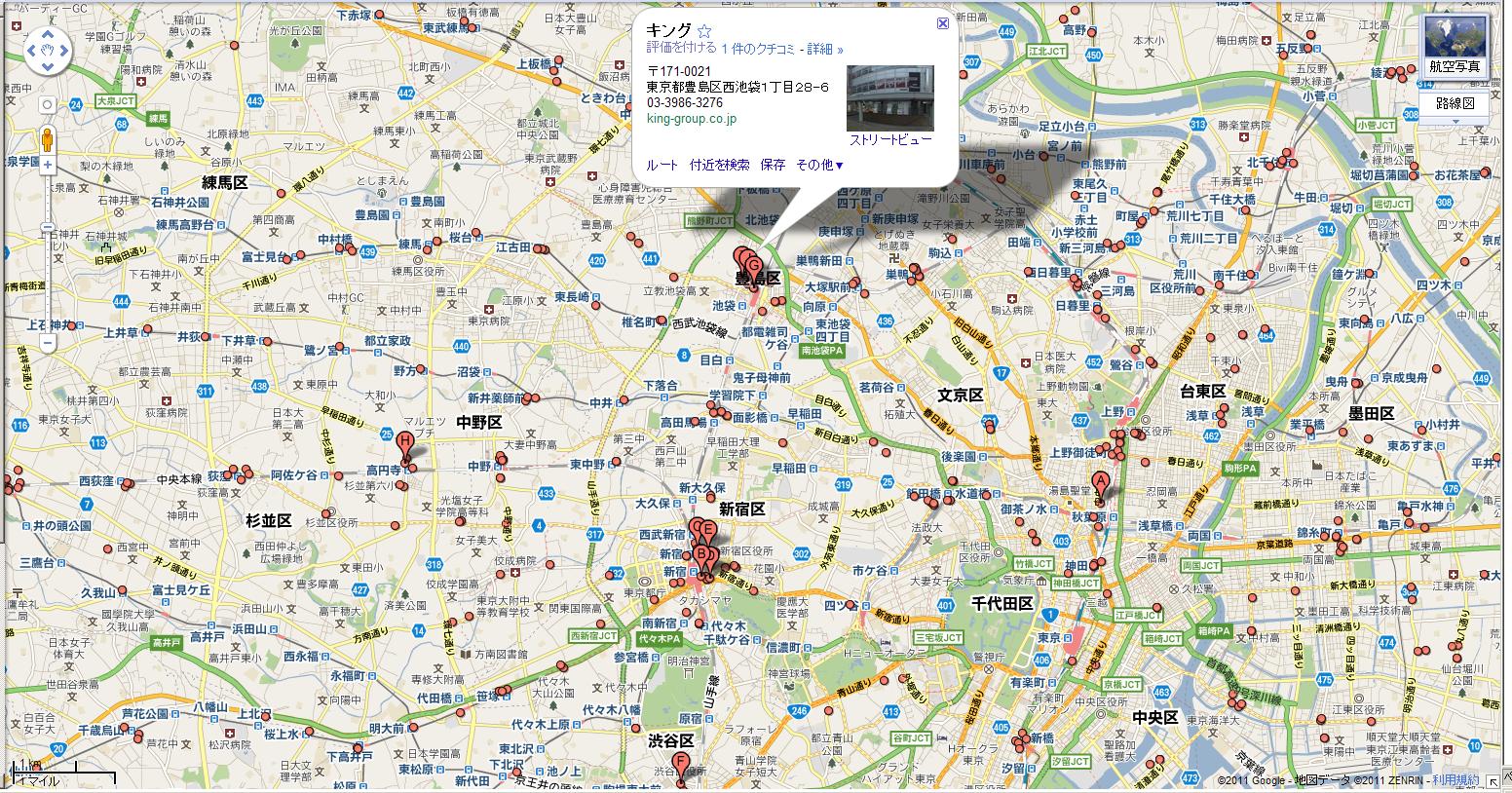Expand the dropdown arrow below 路線図

[1455, 120]
